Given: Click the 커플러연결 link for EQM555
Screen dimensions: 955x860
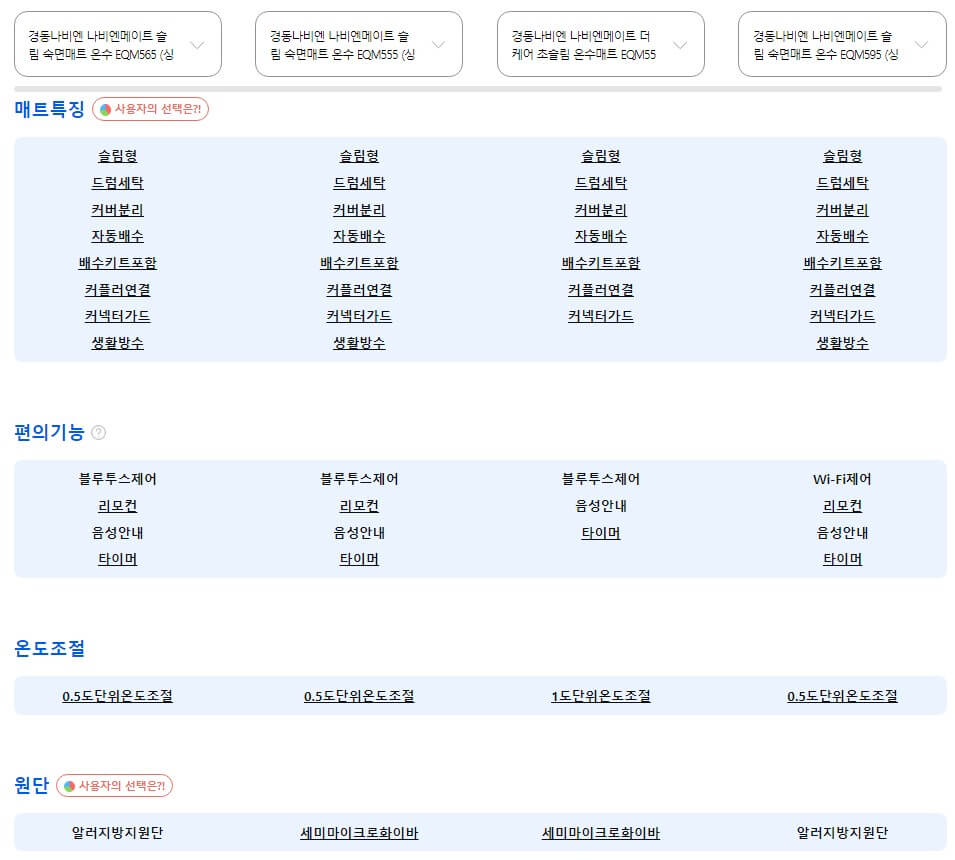Looking at the screenshot, I should pyautogui.click(x=358, y=290).
